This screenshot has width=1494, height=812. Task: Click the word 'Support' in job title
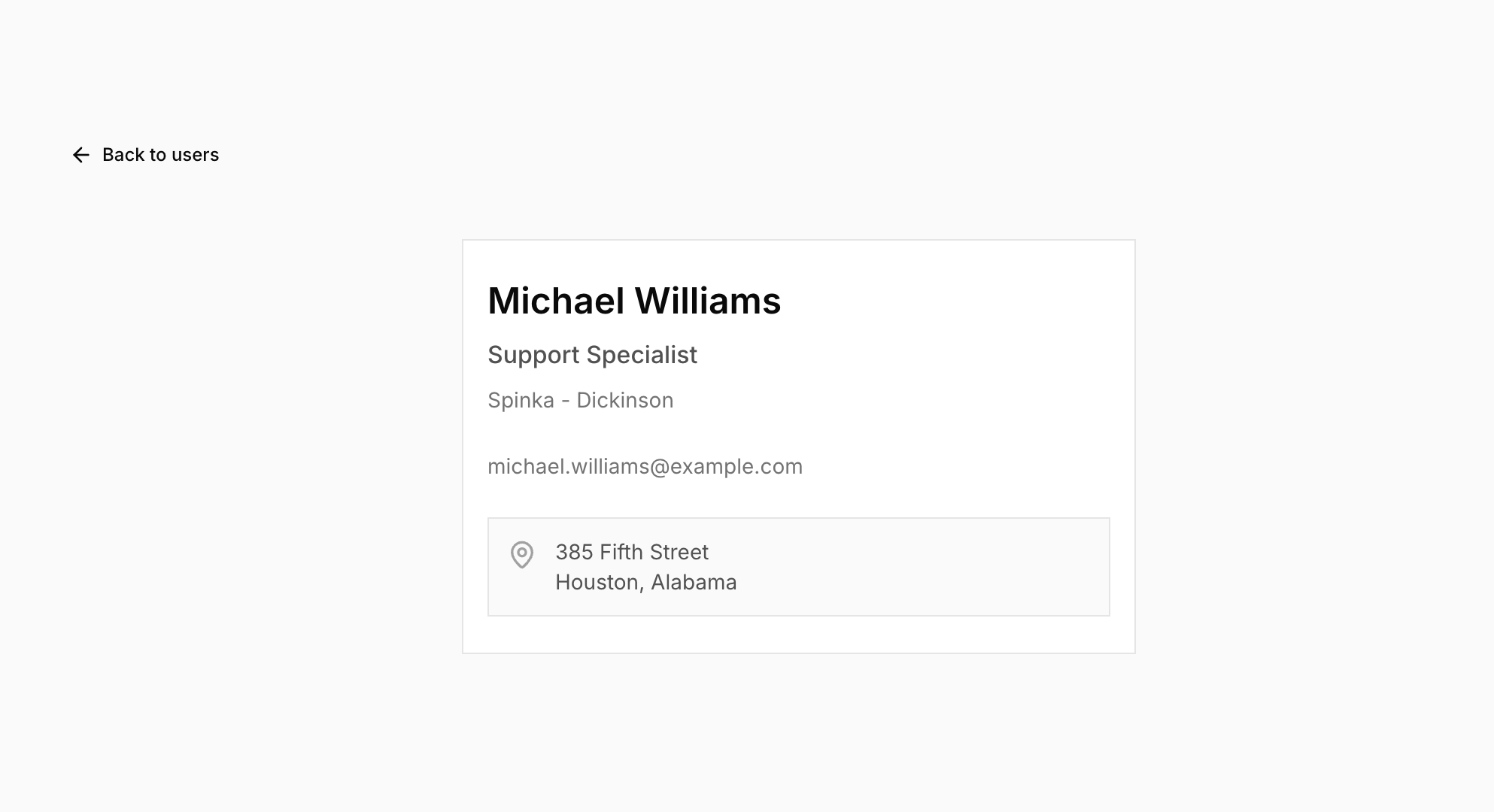533,355
